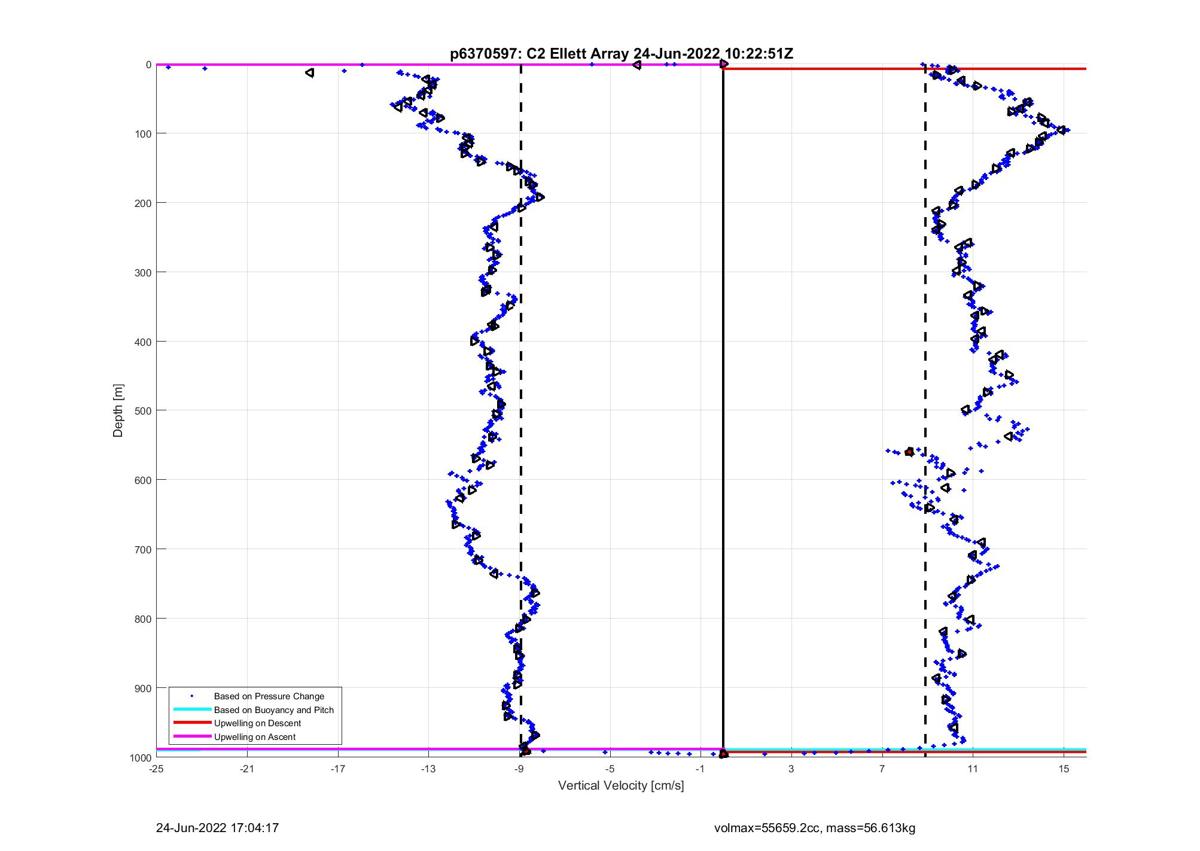
Task: Click the depth tick label '800'
Action: pyautogui.click(x=143, y=619)
